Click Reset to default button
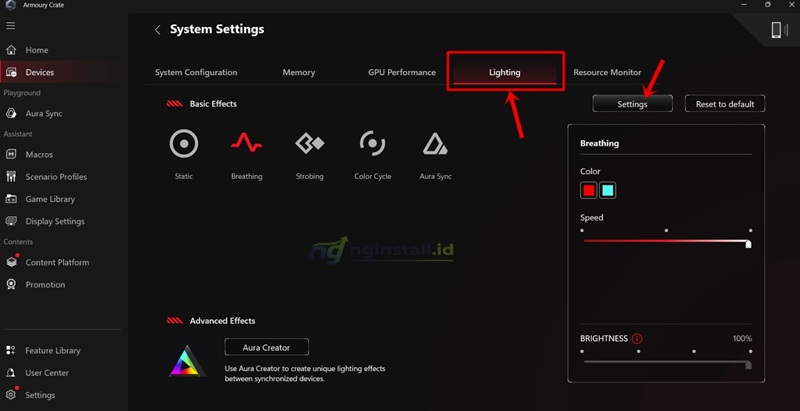 point(725,104)
